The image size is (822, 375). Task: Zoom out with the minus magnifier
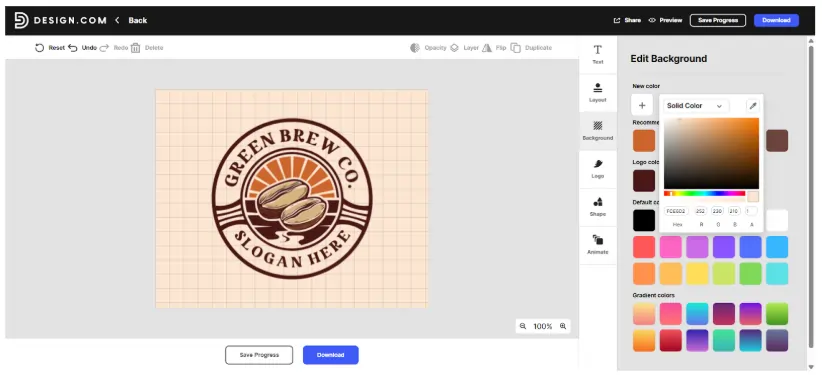(x=523, y=326)
